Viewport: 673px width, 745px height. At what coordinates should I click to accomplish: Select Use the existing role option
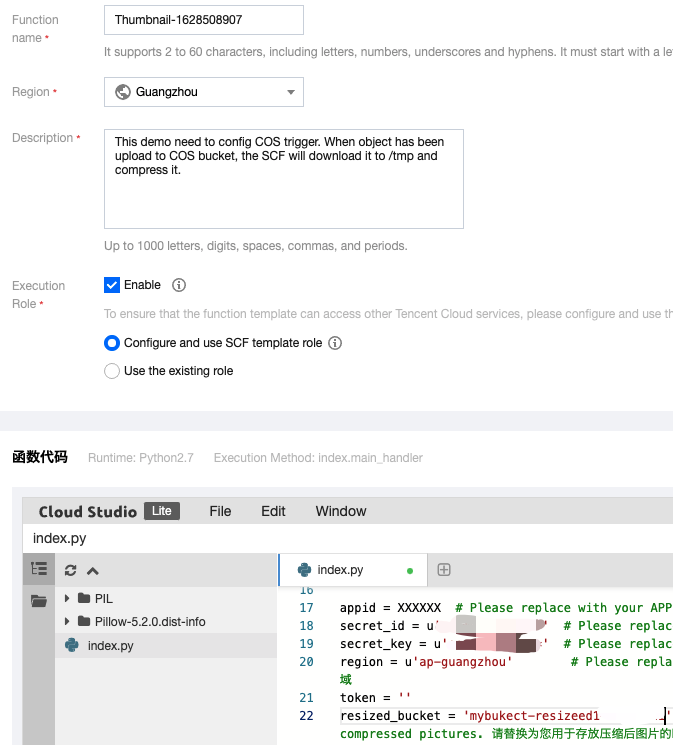[112, 371]
